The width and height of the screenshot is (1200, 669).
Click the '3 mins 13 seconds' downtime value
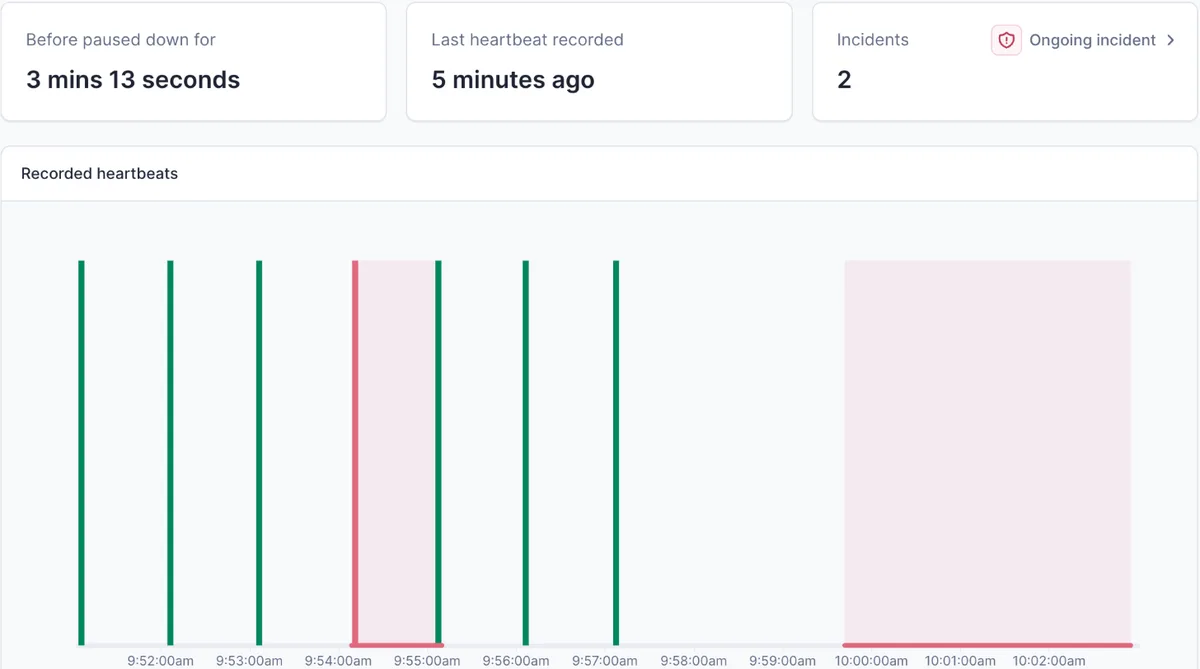click(133, 80)
